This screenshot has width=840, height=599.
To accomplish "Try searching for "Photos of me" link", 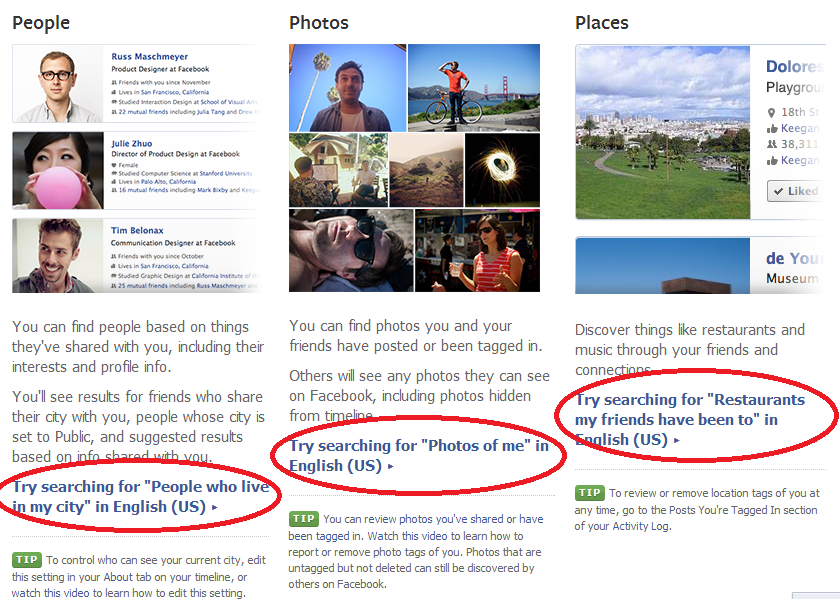I will tap(419, 455).
